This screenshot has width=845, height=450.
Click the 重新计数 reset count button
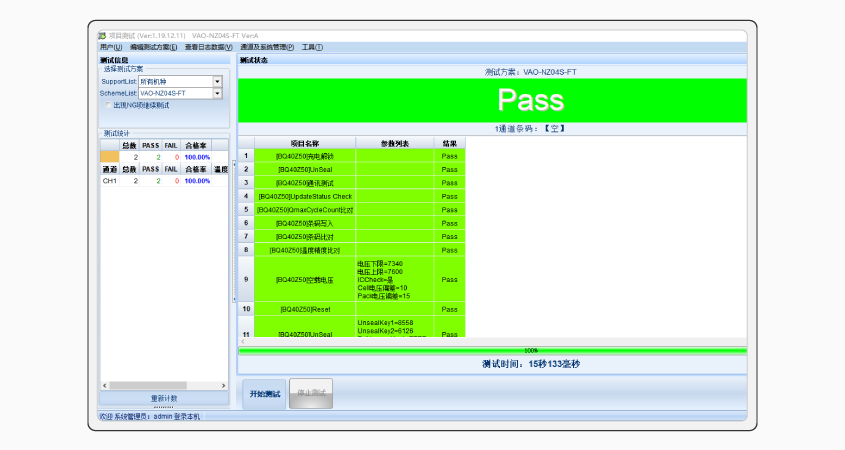tap(164, 398)
